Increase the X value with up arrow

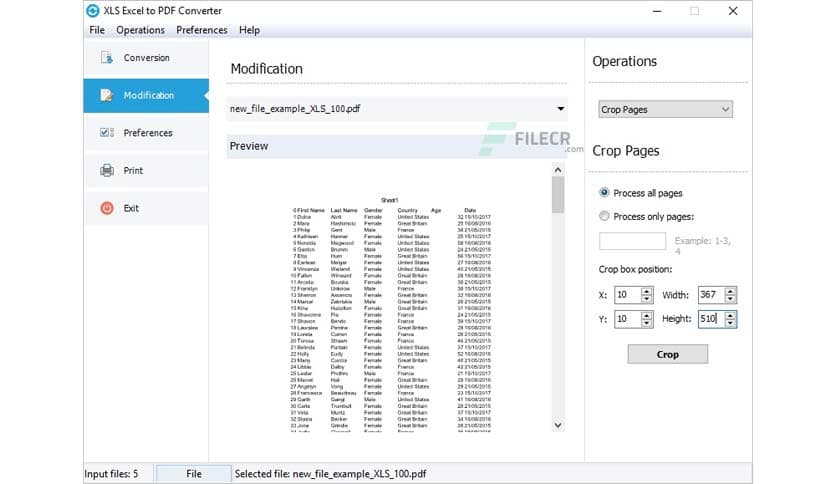click(647, 291)
